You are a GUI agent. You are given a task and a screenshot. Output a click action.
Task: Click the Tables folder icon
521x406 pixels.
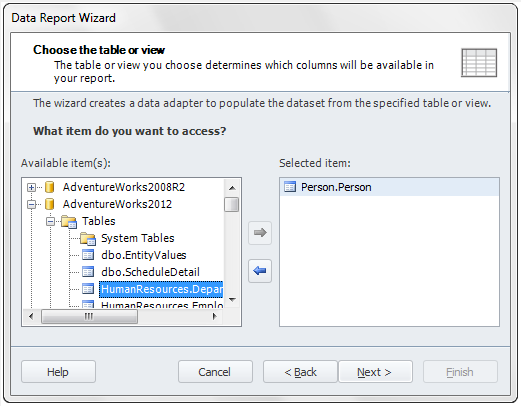[69, 221]
